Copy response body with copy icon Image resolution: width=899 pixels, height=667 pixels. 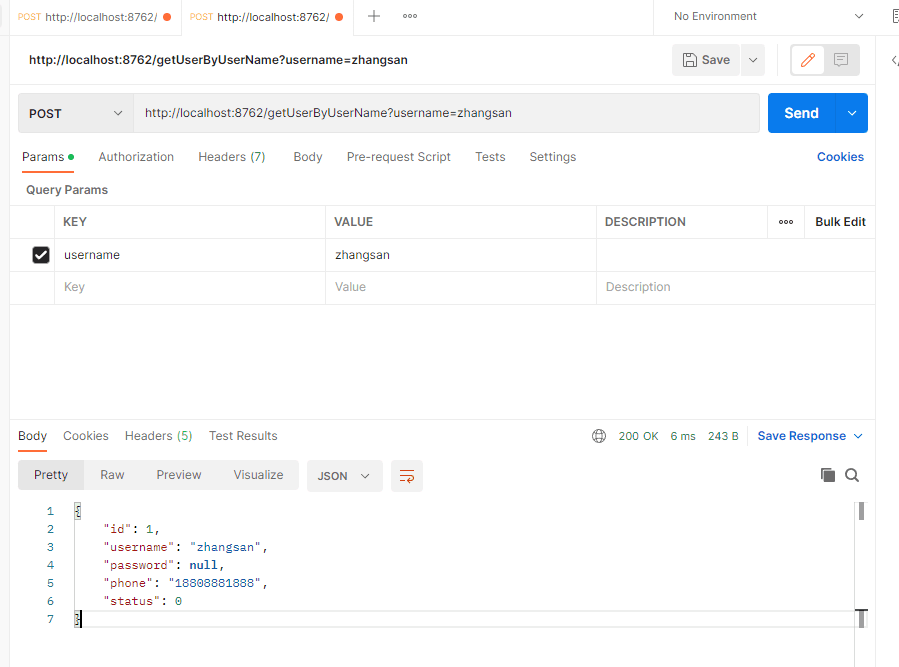tap(827, 475)
